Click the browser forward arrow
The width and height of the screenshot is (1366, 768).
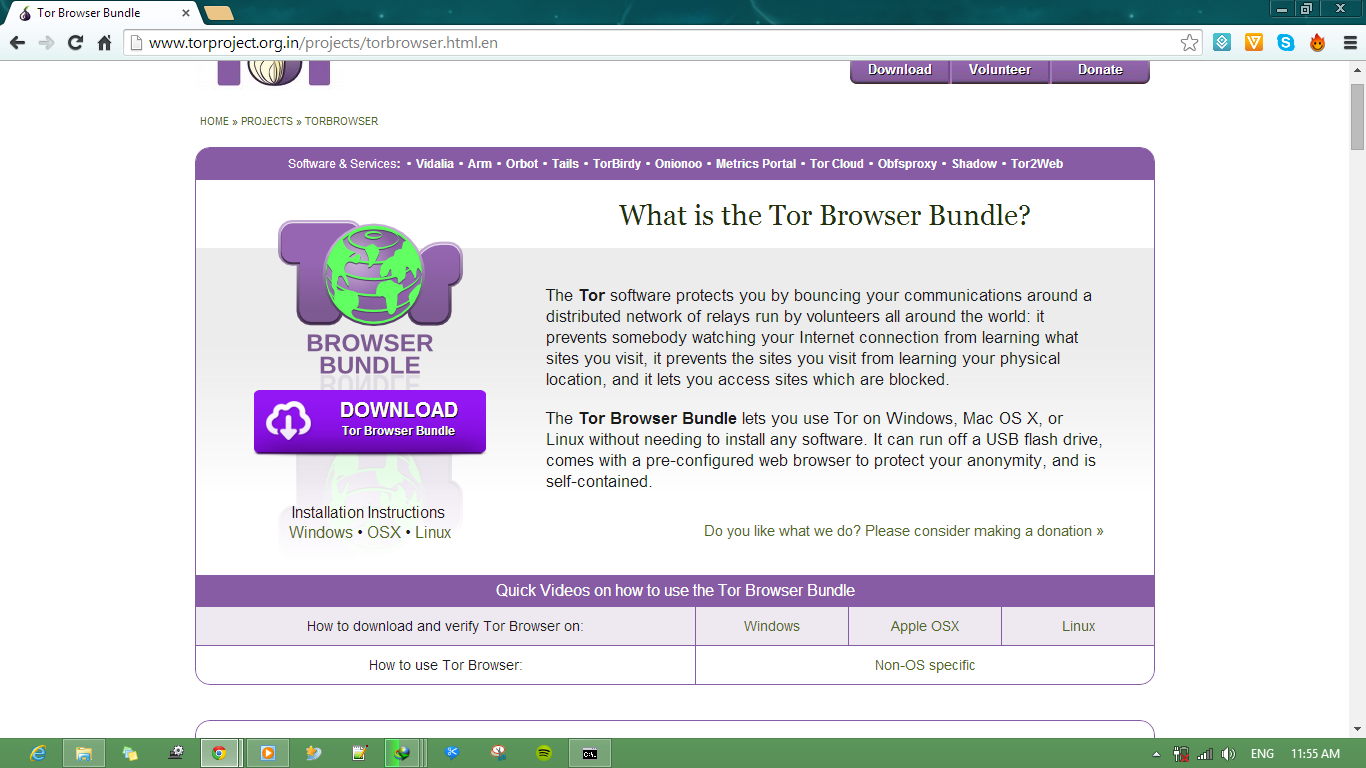pyautogui.click(x=46, y=43)
